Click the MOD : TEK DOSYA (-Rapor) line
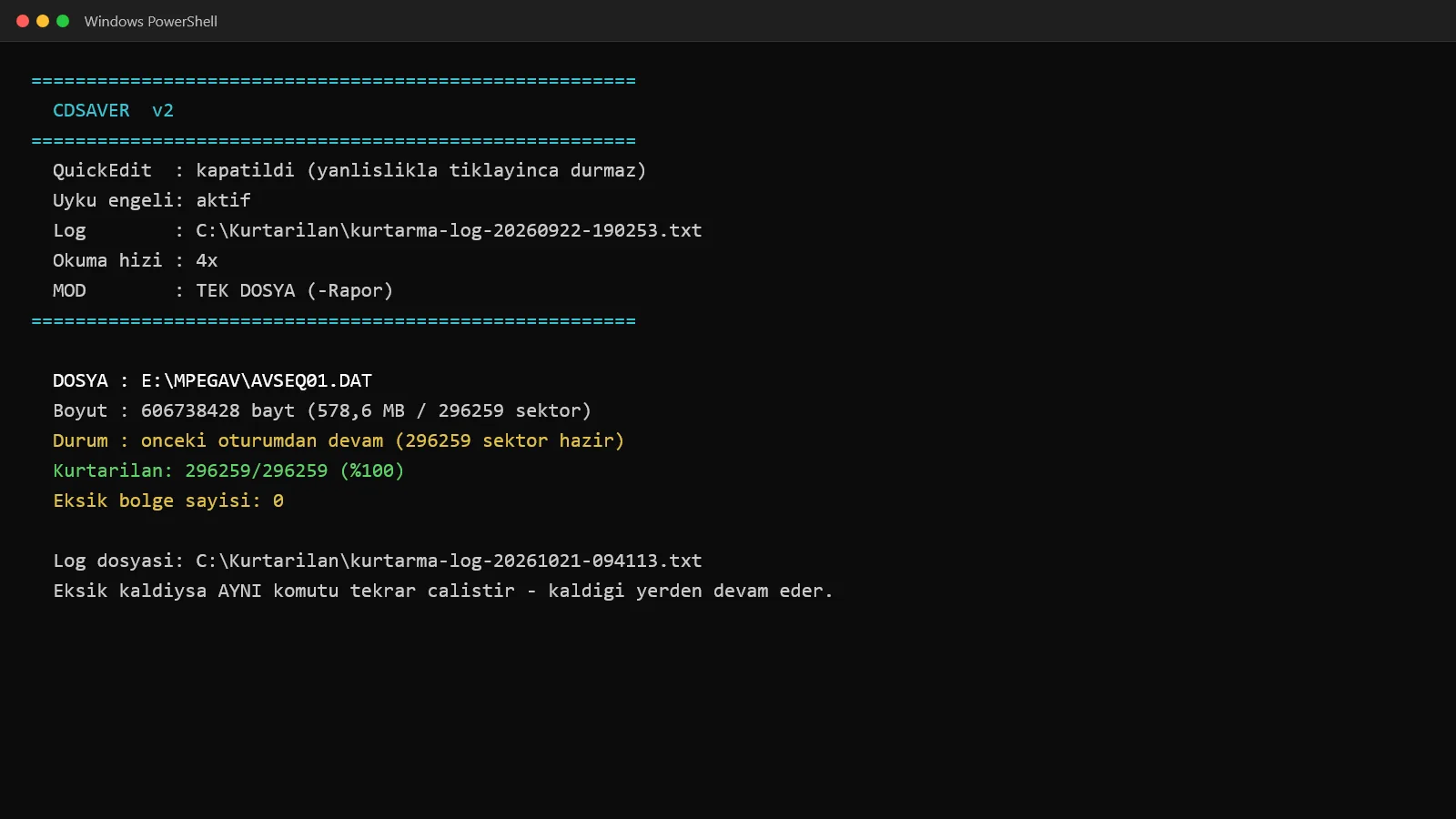Viewport: 1456px width, 819px height. (x=223, y=290)
